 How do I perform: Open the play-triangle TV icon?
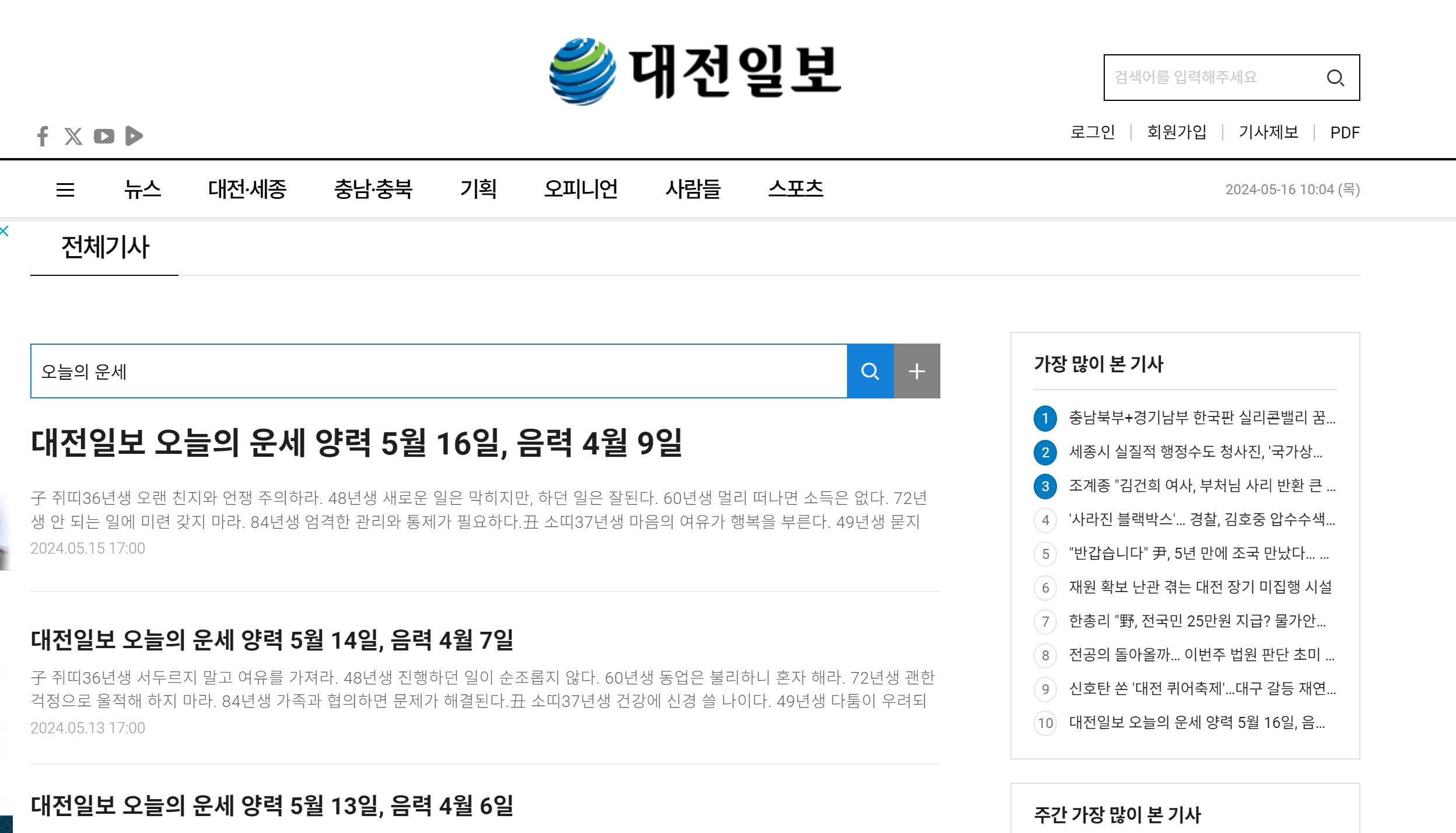tap(134, 136)
